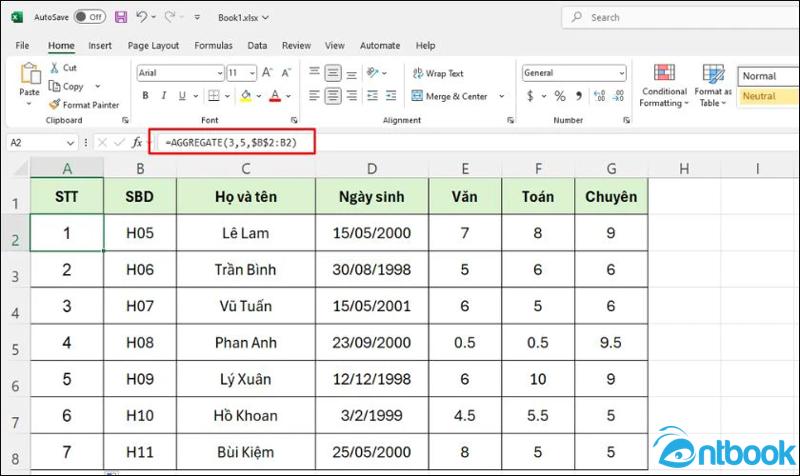Click the Cut scissors icon
This screenshot has height=476, width=800.
(x=54, y=68)
